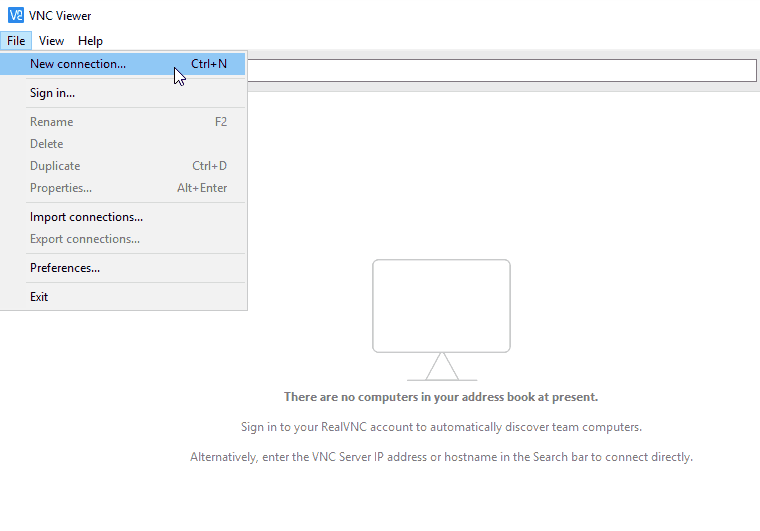The image size is (760, 531).
Task: Click 'Alternatively, enter the VNC Server IP' text
Action: [441, 457]
